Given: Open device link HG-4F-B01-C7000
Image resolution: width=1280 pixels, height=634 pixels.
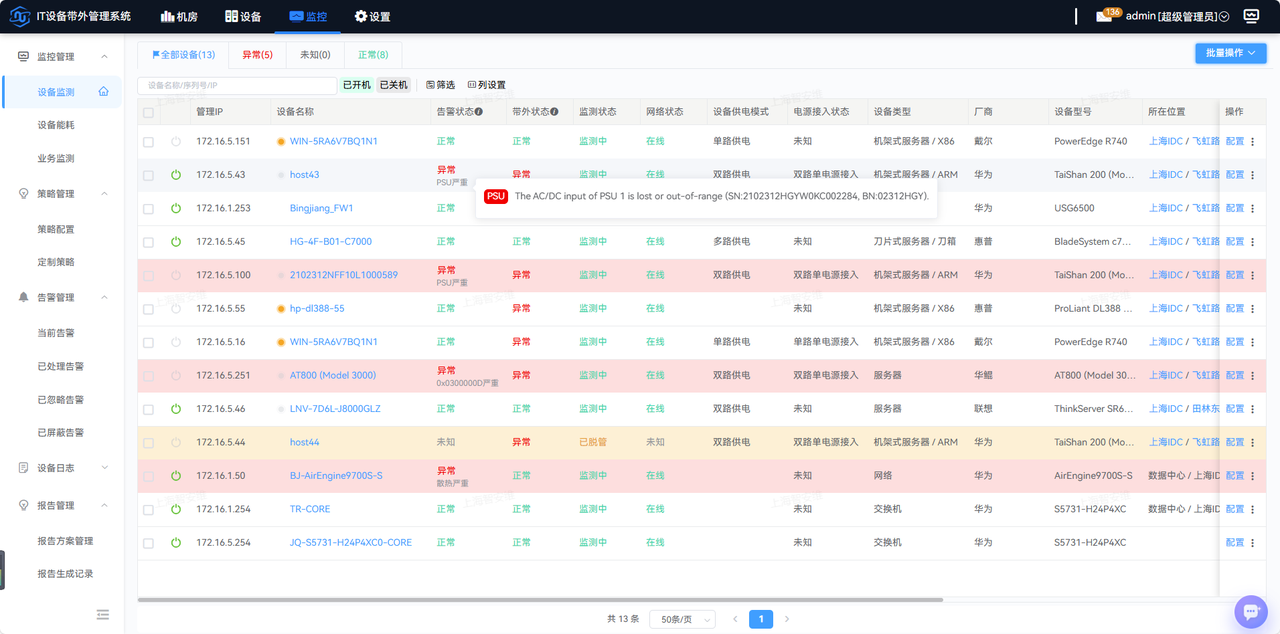Looking at the screenshot, I should pos(330,242).
